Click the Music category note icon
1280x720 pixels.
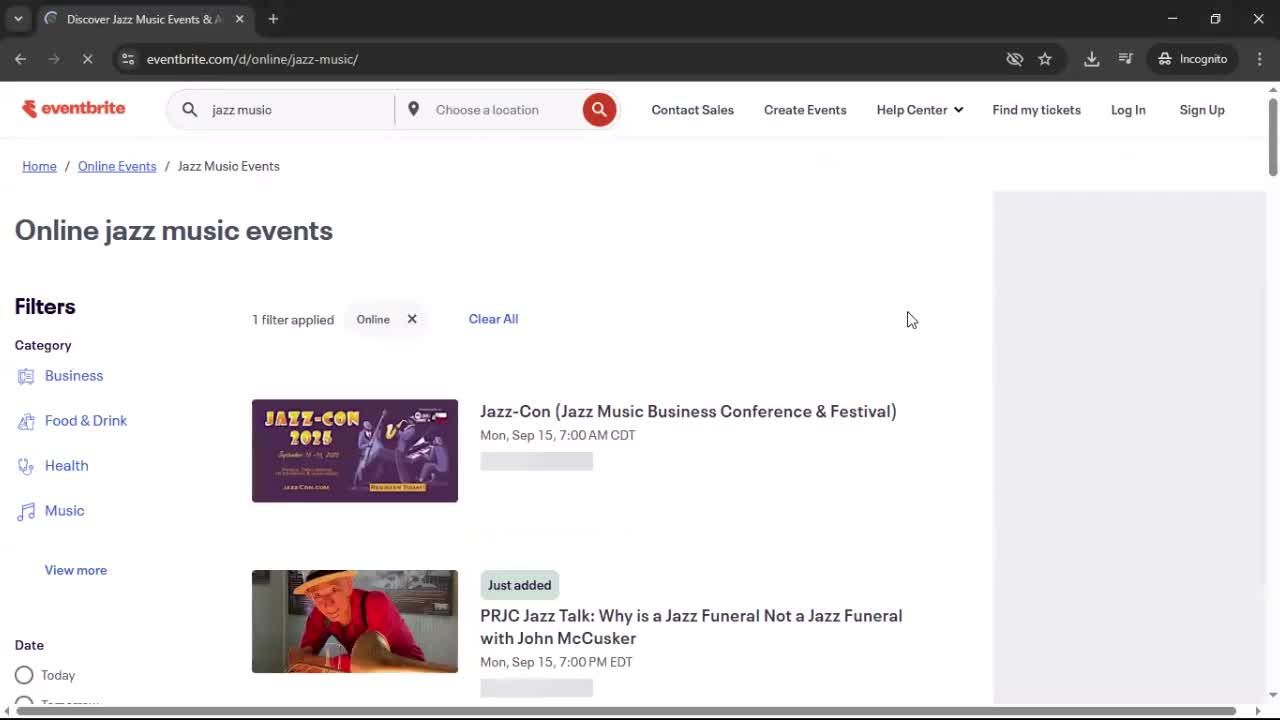point(26,511)
